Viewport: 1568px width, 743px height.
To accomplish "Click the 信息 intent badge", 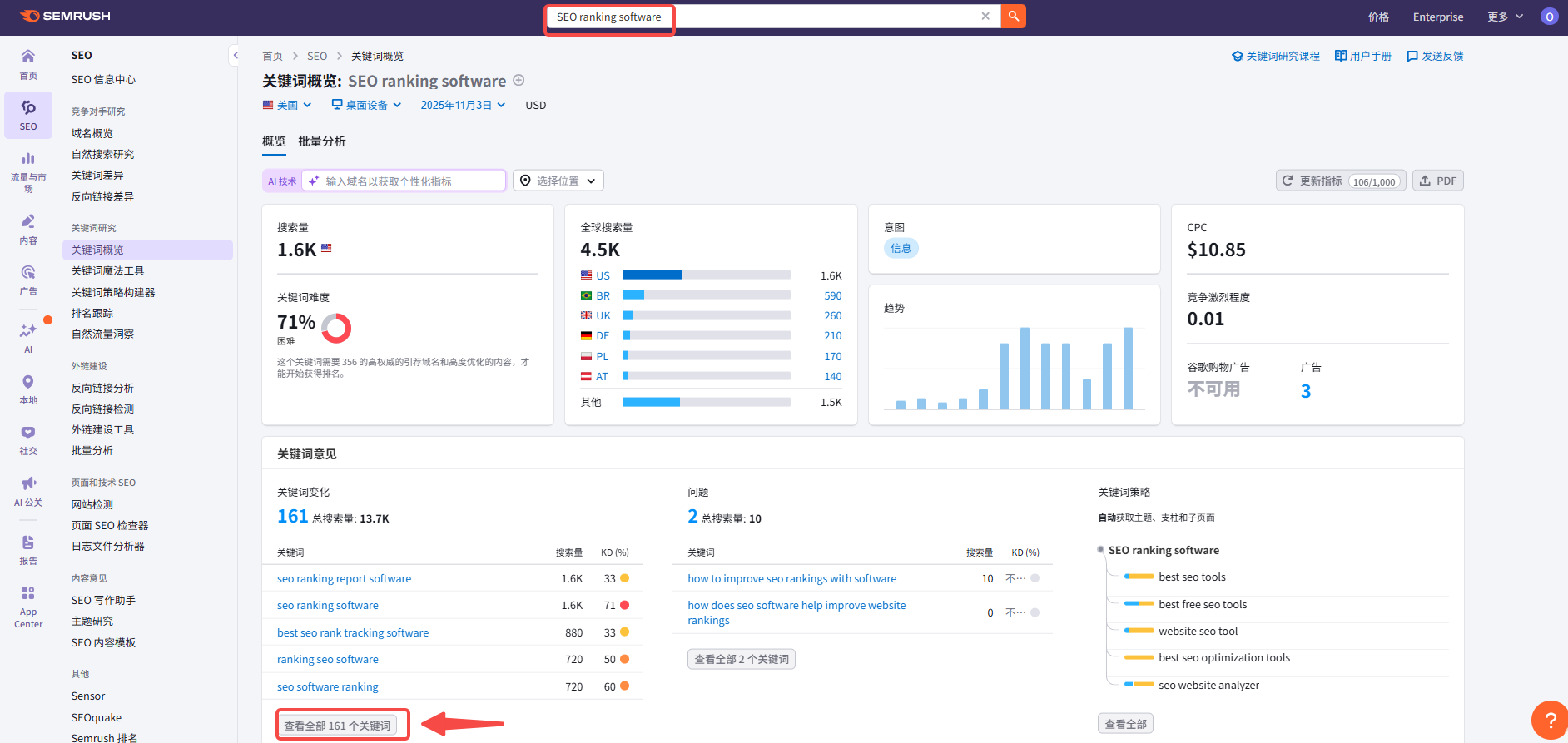I will tap(901, 248).
